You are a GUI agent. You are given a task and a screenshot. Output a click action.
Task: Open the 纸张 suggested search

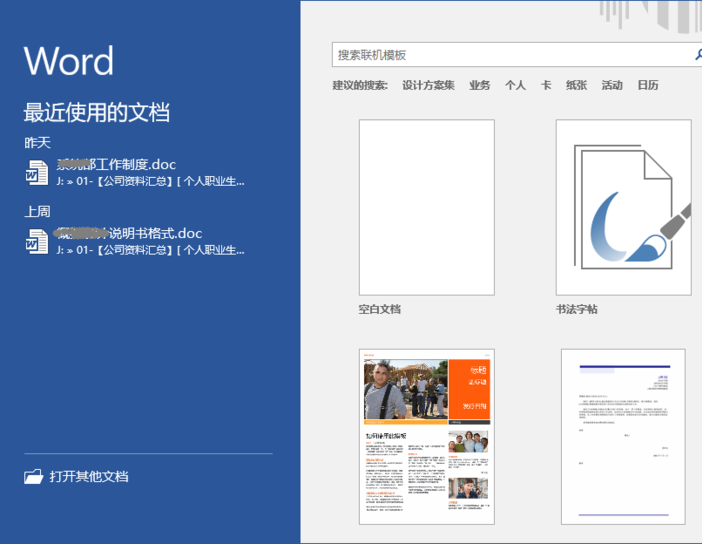point(576,86)
